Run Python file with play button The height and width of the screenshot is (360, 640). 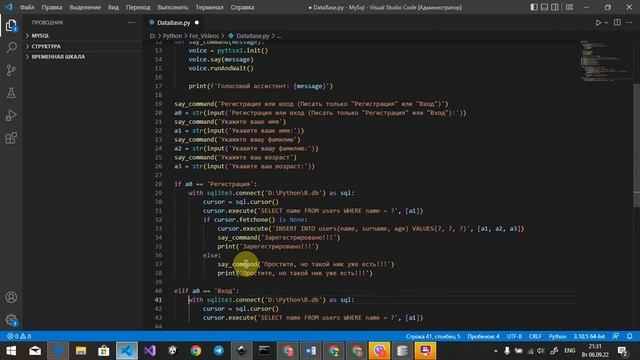(598, 23)
